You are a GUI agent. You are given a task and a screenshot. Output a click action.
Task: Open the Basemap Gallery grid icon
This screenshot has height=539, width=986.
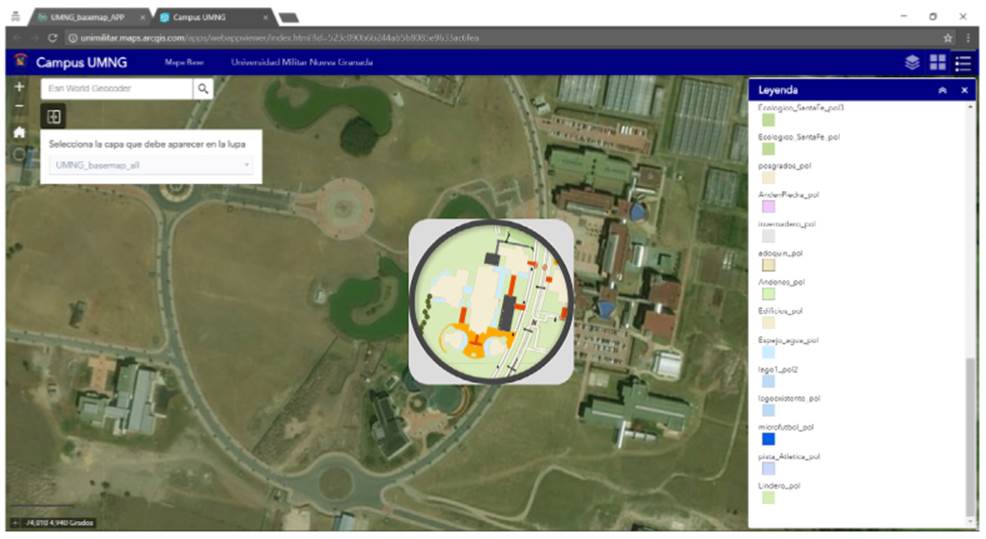[937, 62]
